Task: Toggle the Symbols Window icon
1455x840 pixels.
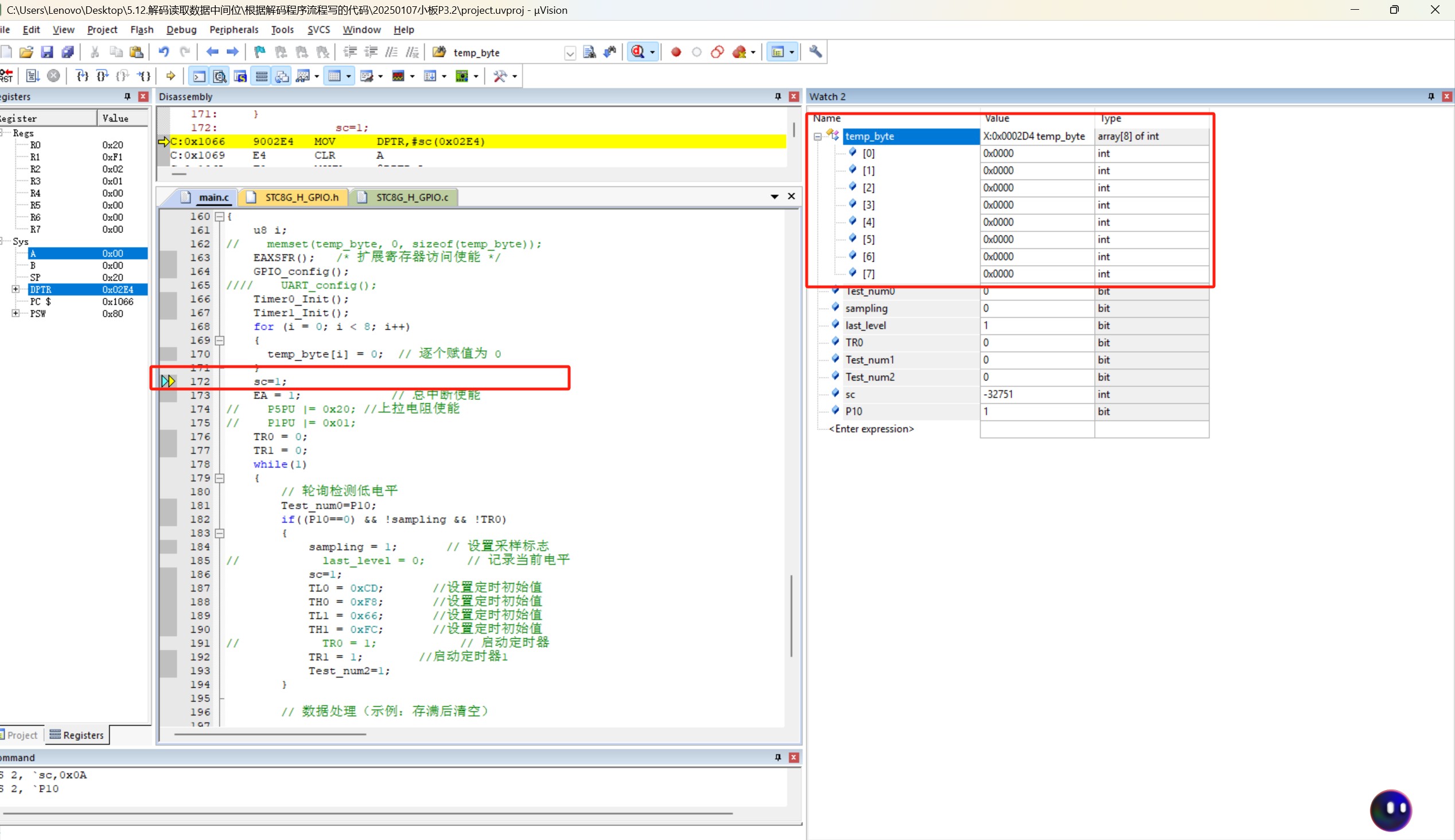Action: (240, 76)
